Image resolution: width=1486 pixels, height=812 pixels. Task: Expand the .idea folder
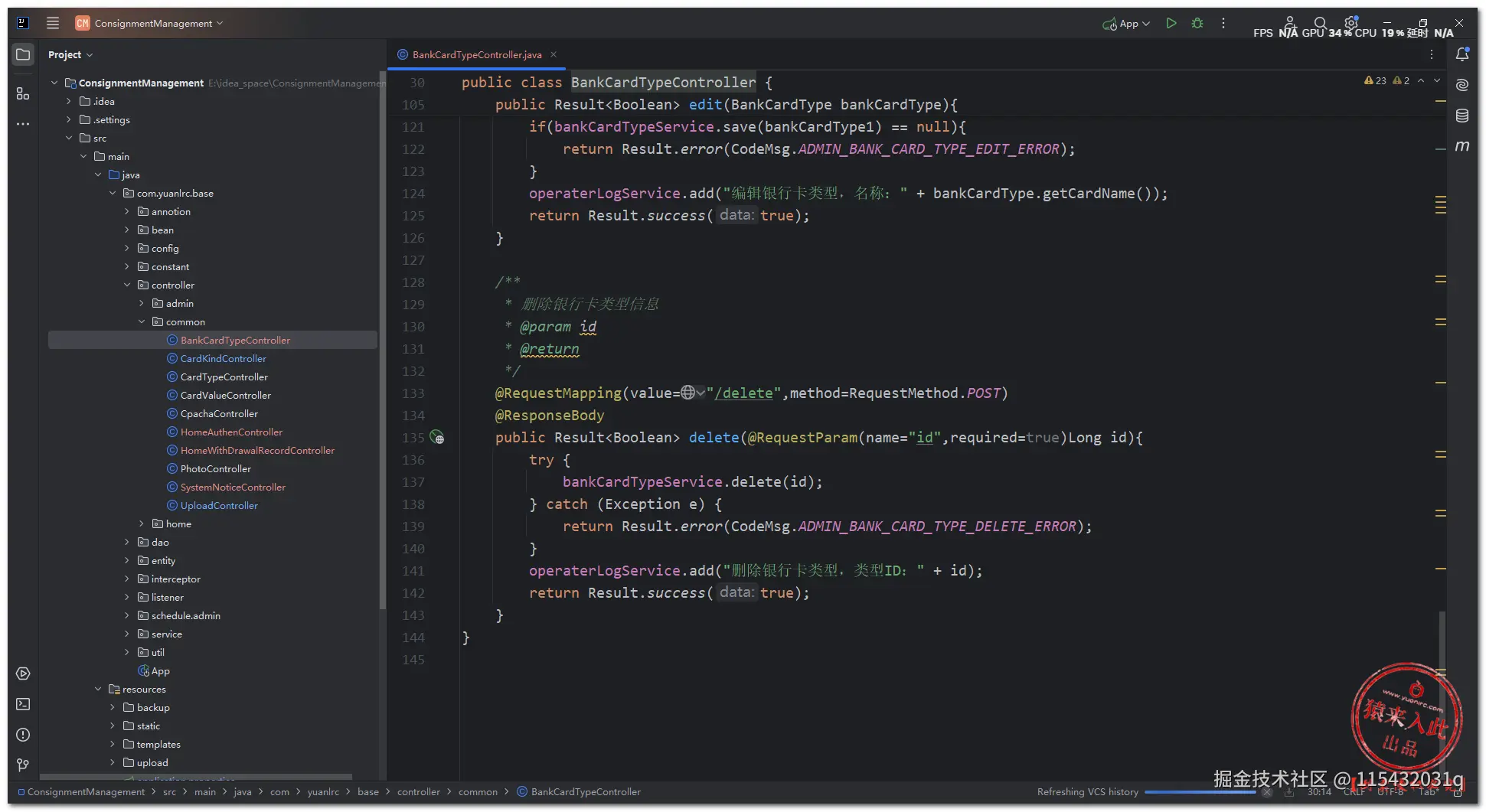pos(69,101)
